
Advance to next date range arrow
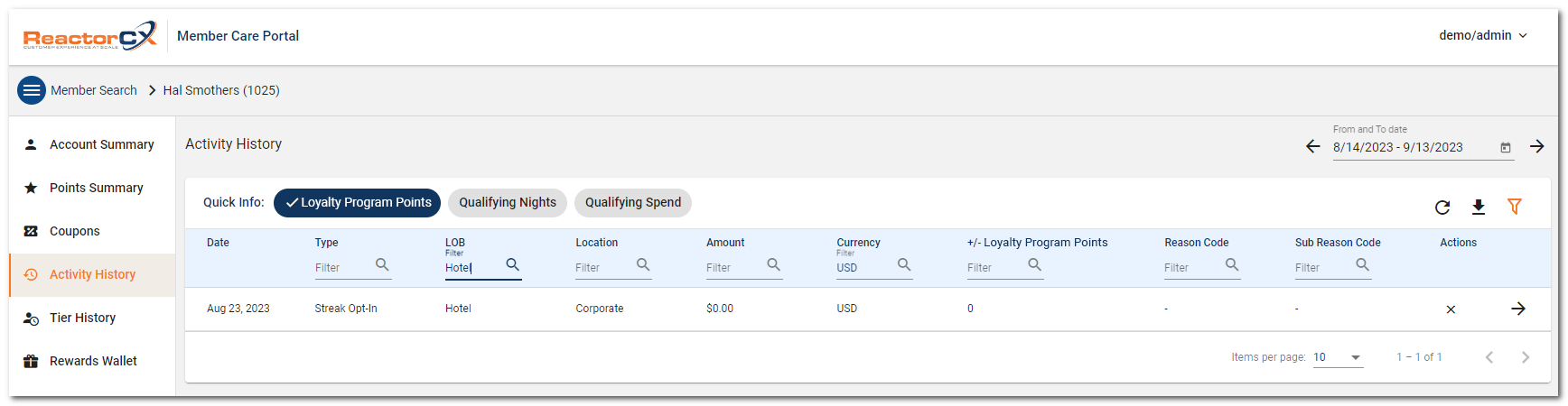(1537, 146)
